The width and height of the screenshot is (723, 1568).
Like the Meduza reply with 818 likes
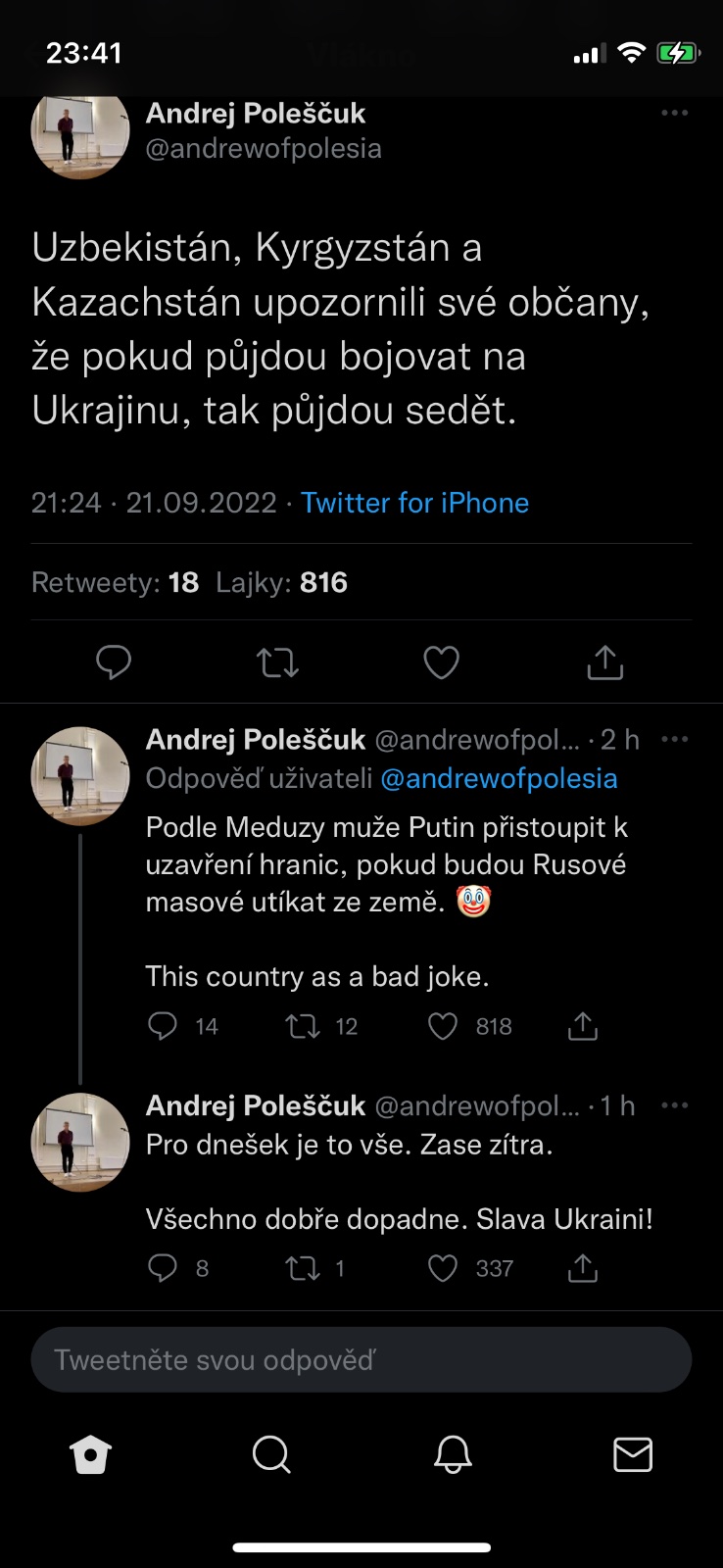[444, 1026]
